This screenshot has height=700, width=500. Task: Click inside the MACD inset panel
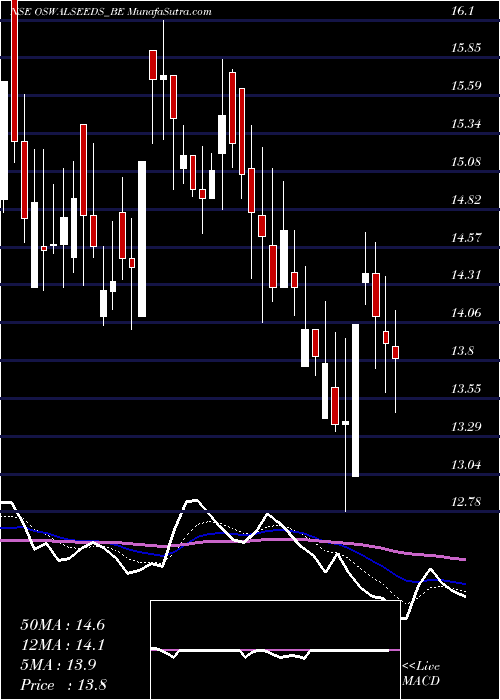click(275, 650)
